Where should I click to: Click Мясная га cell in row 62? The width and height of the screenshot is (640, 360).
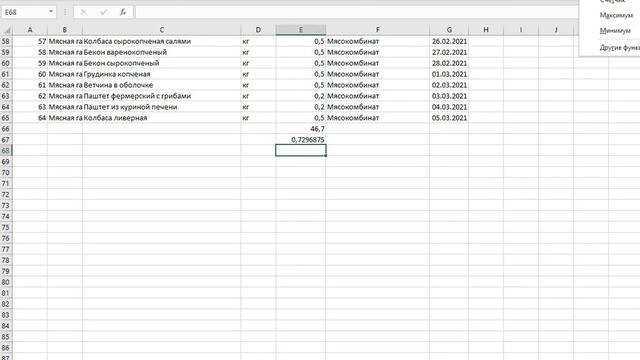[64, 85]
